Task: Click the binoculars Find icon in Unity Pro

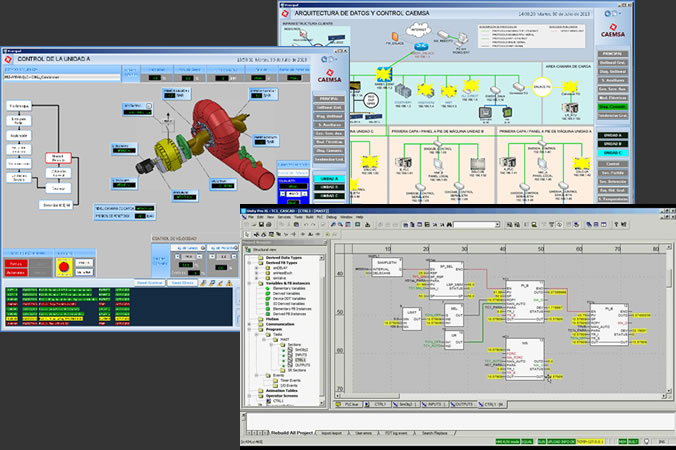Action: 449,225
